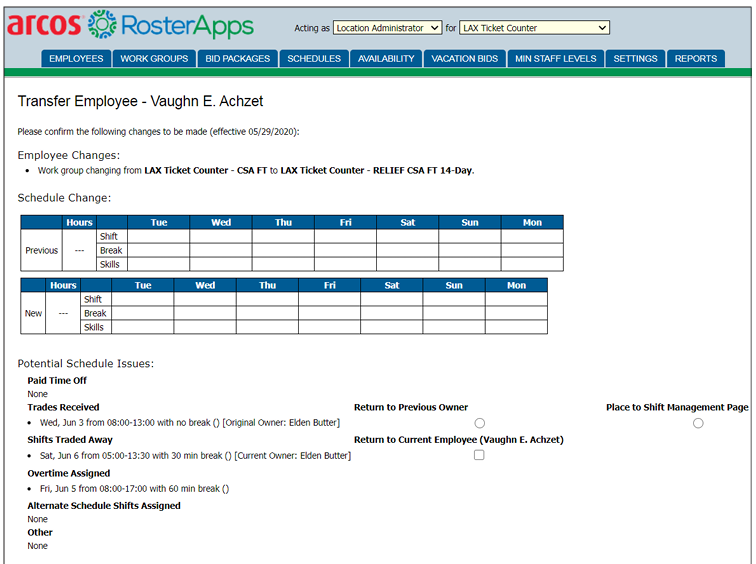Screen dimensions: 756x564
Task: Choose the Place to Shift Management Page radio
Action: point(698,423)
